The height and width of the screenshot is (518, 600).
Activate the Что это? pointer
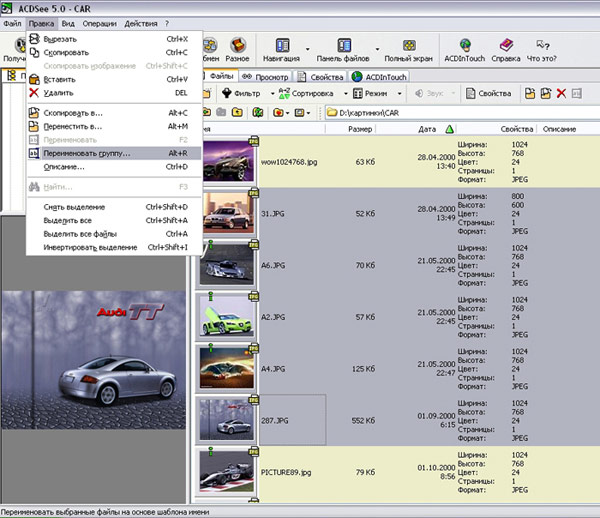point(542,50)
